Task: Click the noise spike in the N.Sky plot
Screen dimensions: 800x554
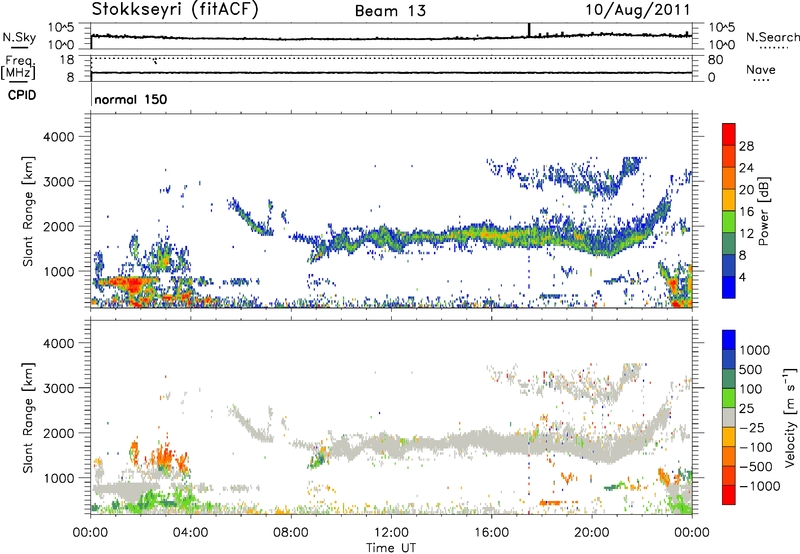Action: click(529, 30)
